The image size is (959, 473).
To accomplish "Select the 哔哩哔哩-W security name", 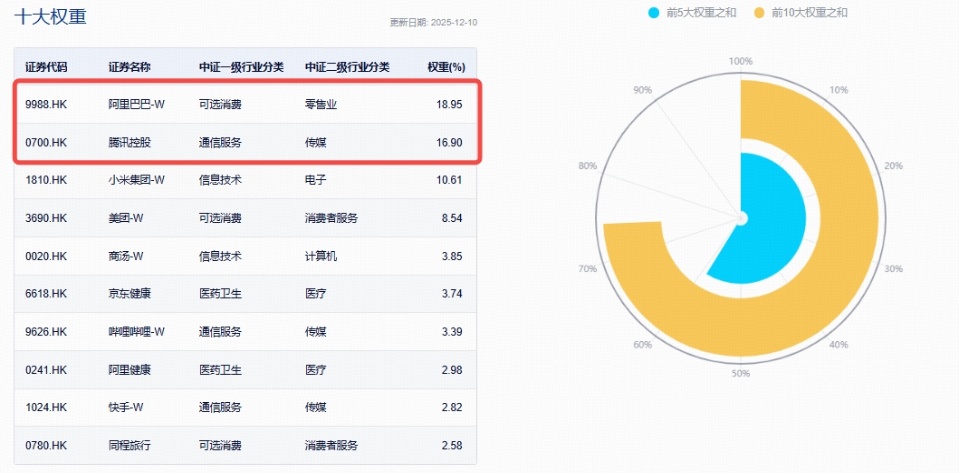I will pyautogui.click(x=136, y=332).
